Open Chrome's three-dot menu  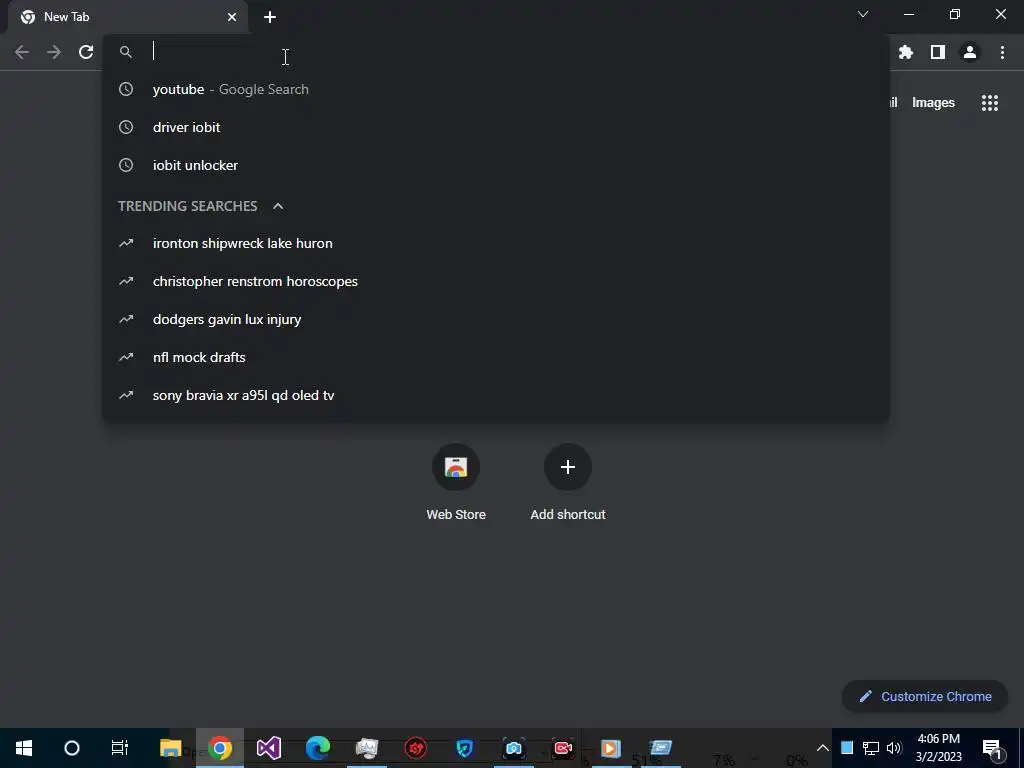[1002, 52]
